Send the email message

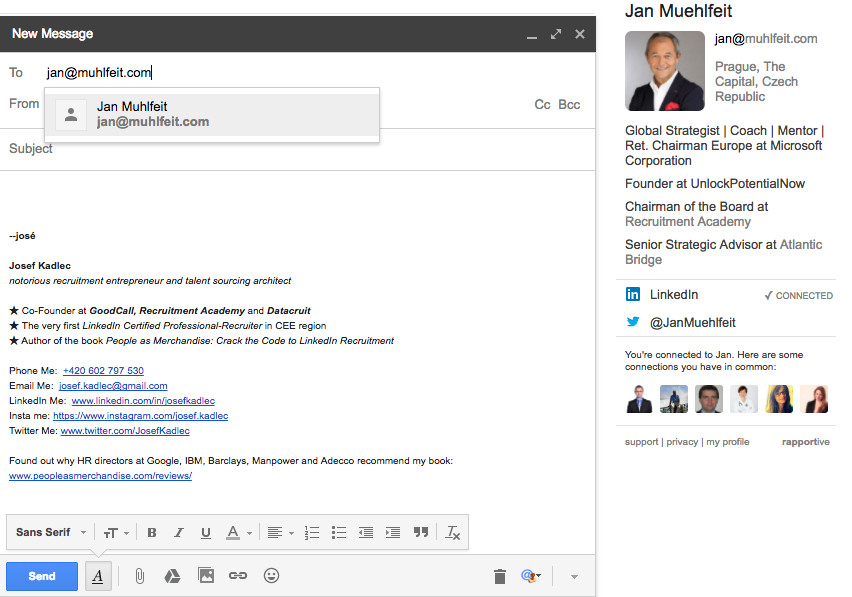click(x=42, y=576)
